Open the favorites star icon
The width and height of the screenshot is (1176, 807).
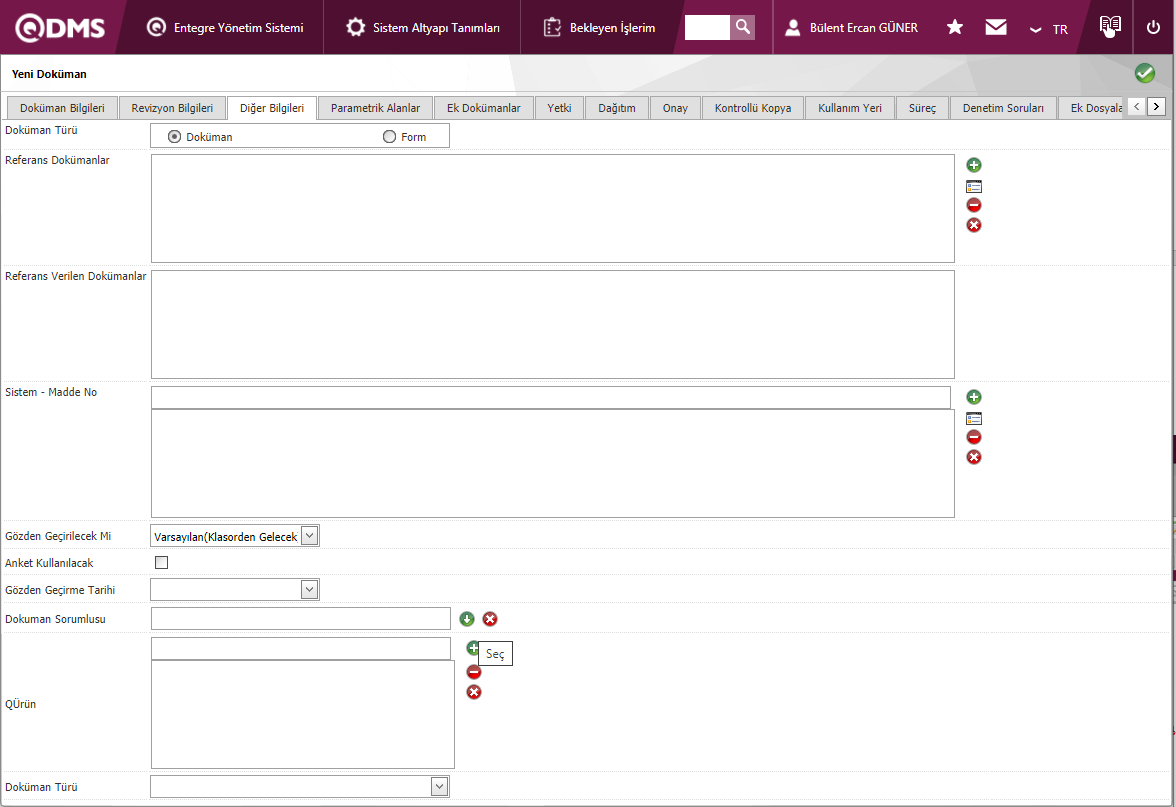[955, 27]
